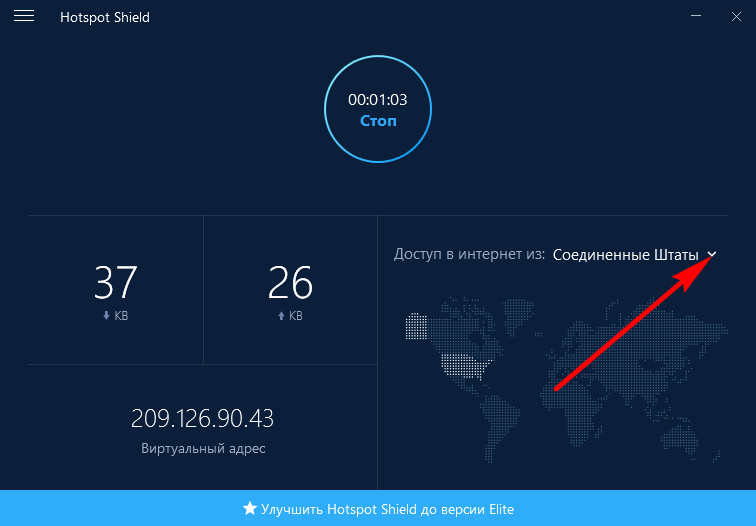
Task: Click the Доступ в интернет из label
Action: (x=469, y=254)
